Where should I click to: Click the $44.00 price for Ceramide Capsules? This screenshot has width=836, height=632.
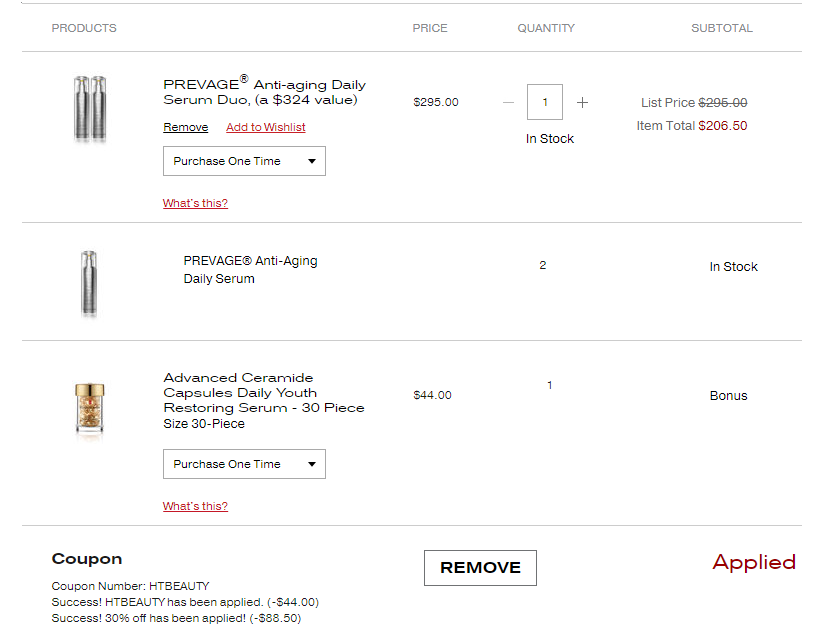(x=432, y=395)
